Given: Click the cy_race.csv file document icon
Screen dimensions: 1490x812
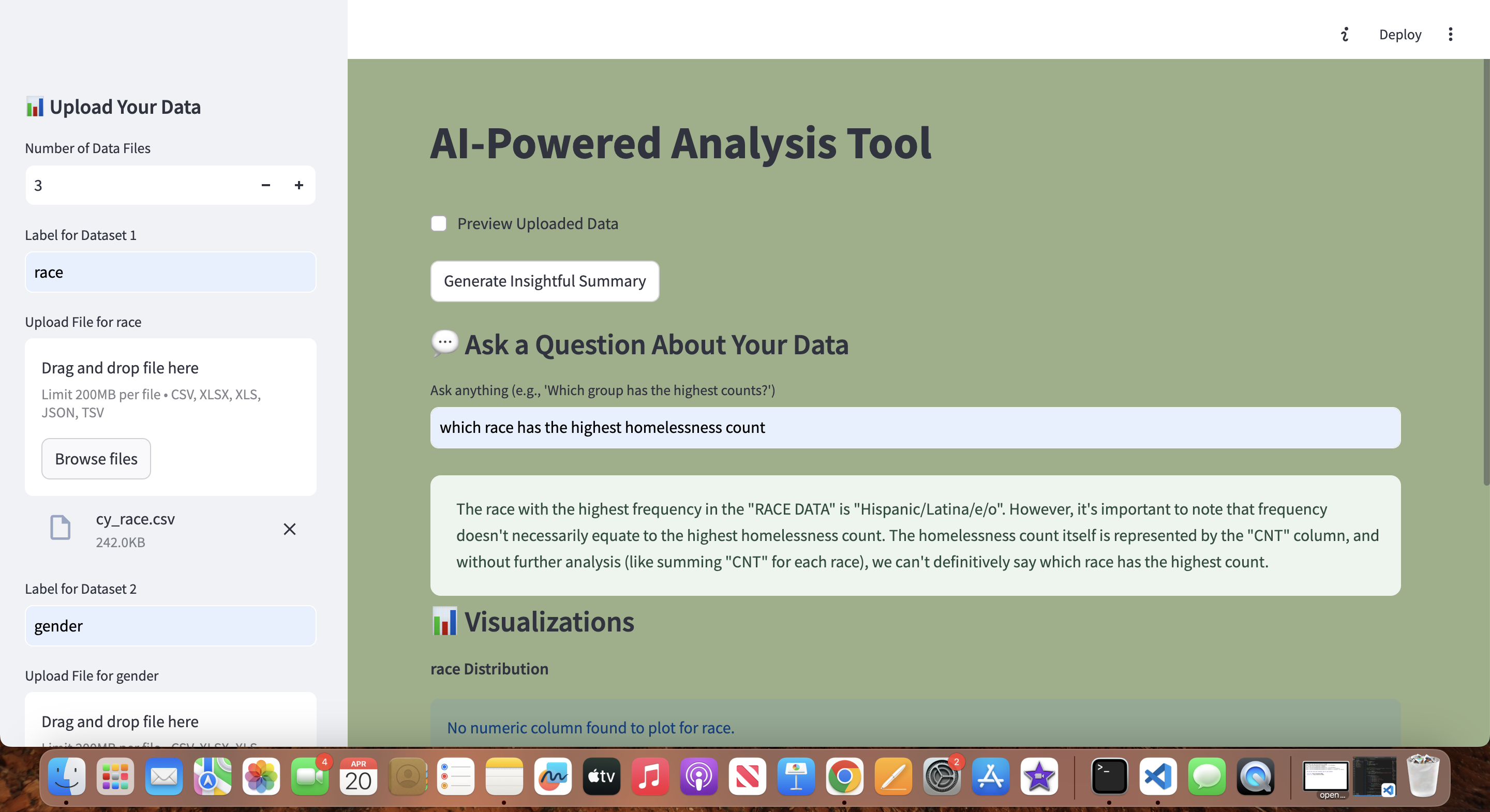Looking at the screenshot, I should pyautogui.click(x=60, y=528).
